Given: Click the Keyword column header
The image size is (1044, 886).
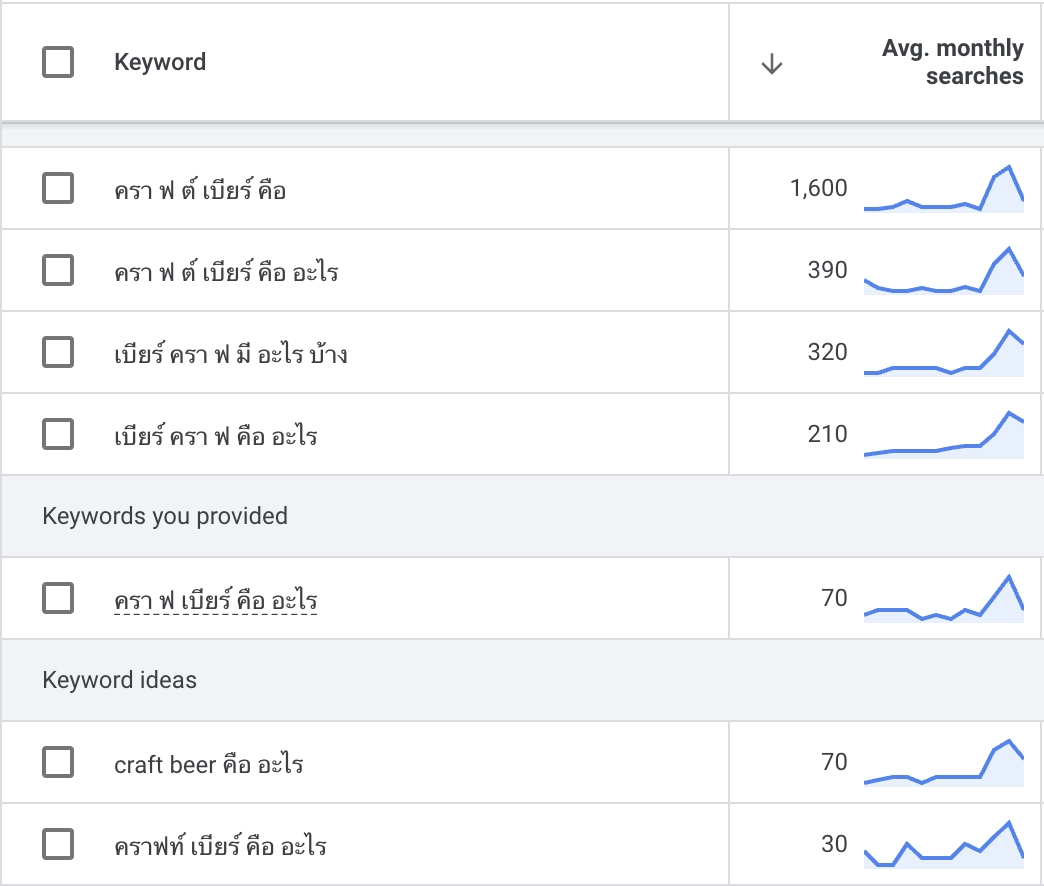Looking at the screenshot, I should (160, 62).
